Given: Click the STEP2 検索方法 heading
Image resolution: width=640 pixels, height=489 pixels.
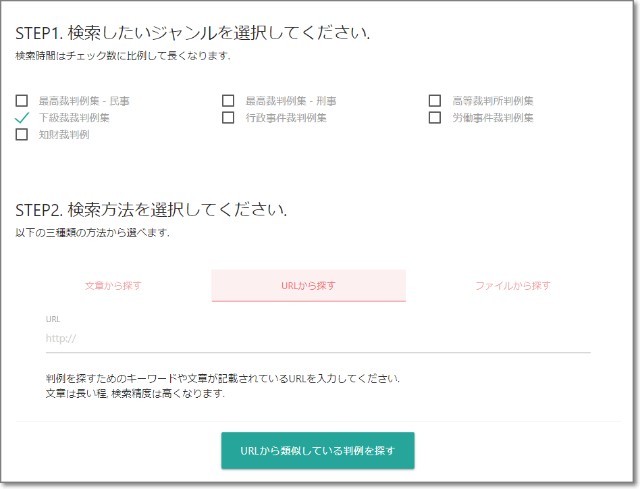Looking at the screenshot, I should [x=152, y=211].
